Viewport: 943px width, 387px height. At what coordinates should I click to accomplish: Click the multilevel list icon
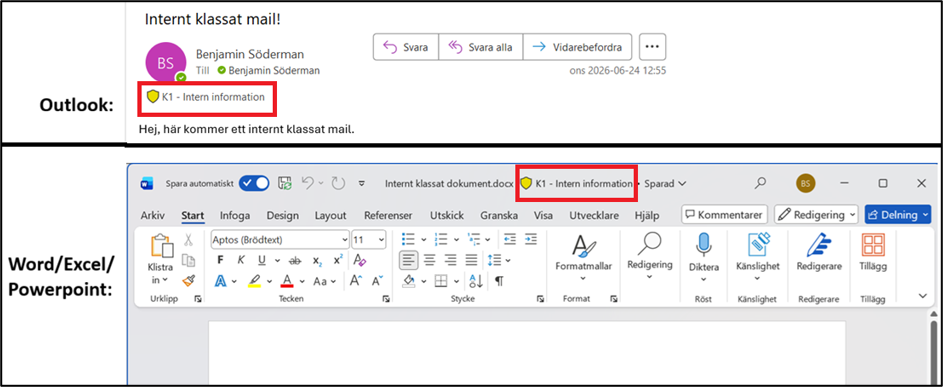473,239
